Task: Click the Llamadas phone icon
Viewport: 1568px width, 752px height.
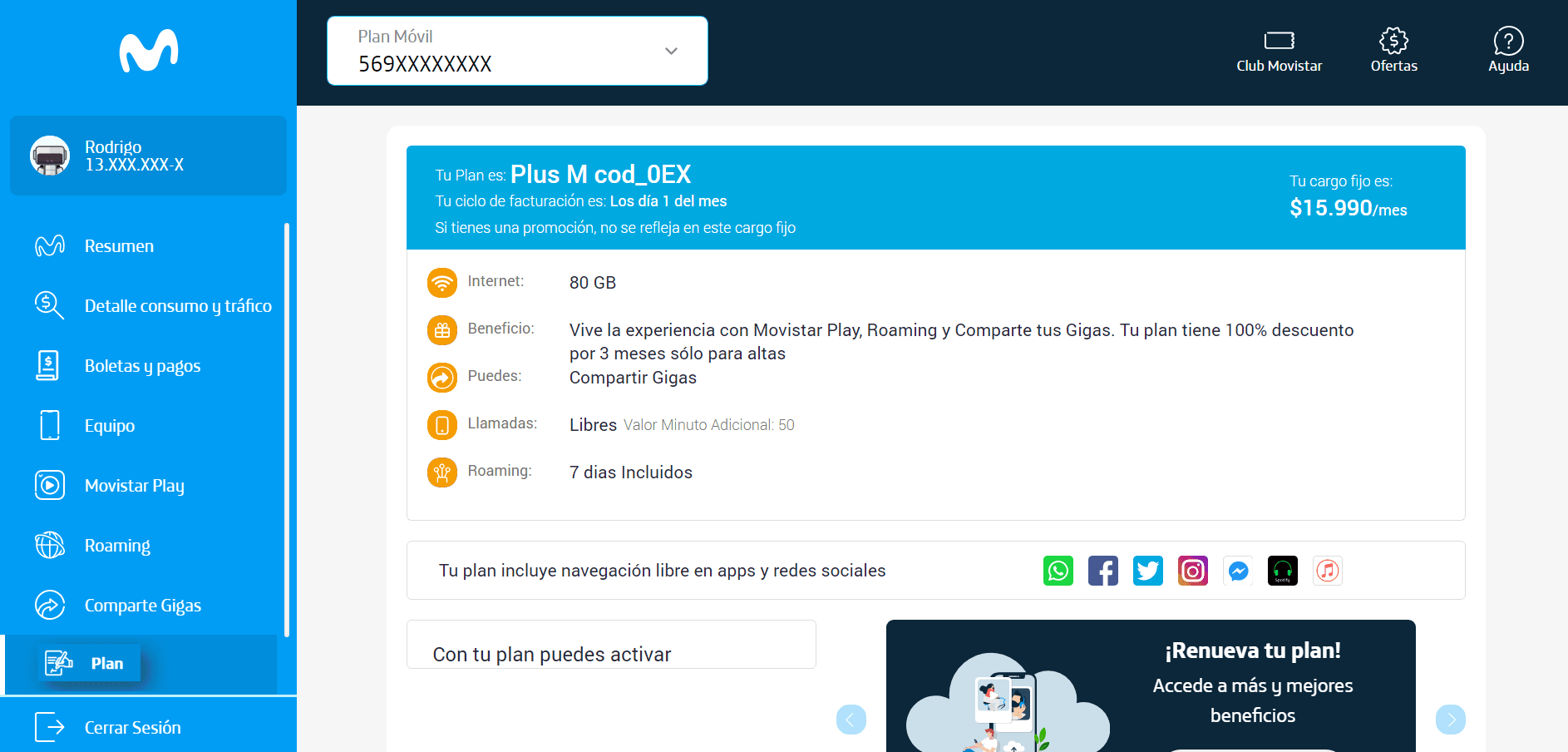Action: point(442,425)
